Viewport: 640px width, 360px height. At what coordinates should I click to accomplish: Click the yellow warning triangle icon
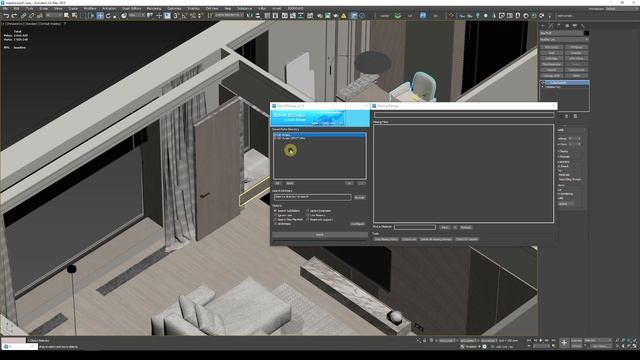click(344, 16)
